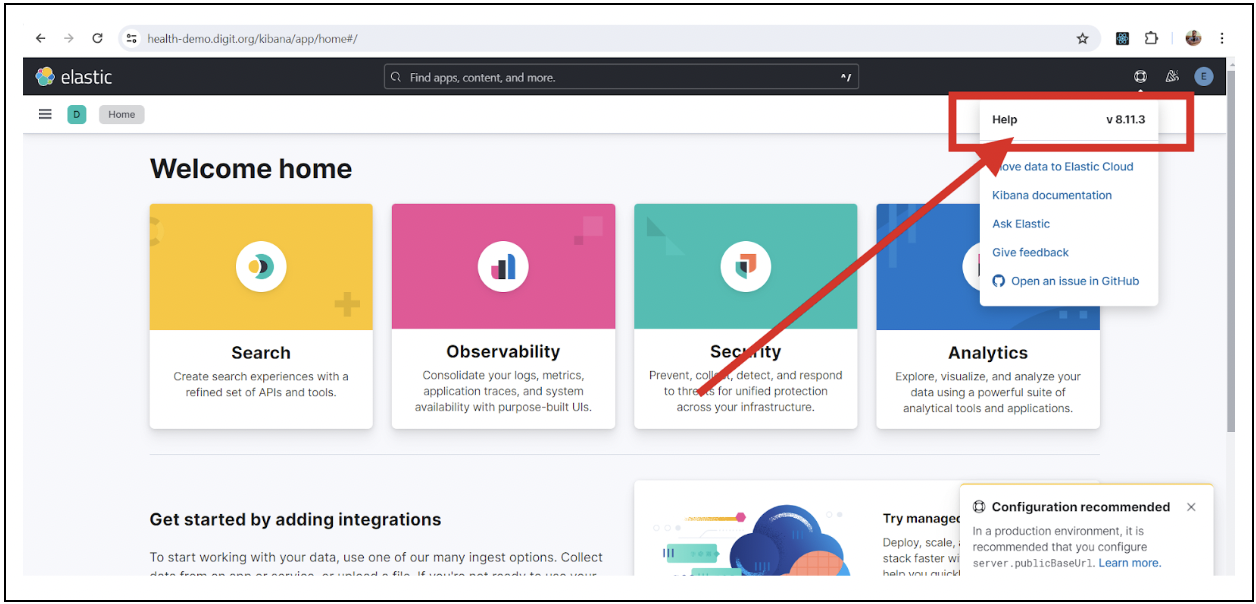Screen dimensions: 1256x604
Task: Open the 'D' space selector
Action: coord(77,114)
